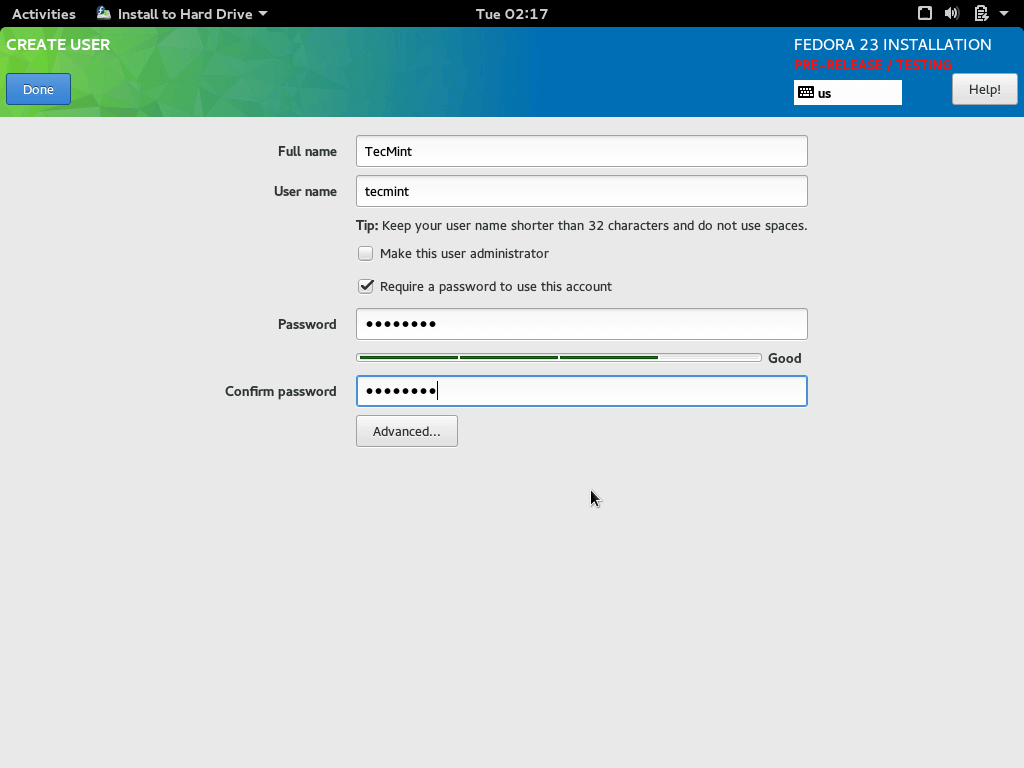Open the Advanced... user settings

(406, 432)
